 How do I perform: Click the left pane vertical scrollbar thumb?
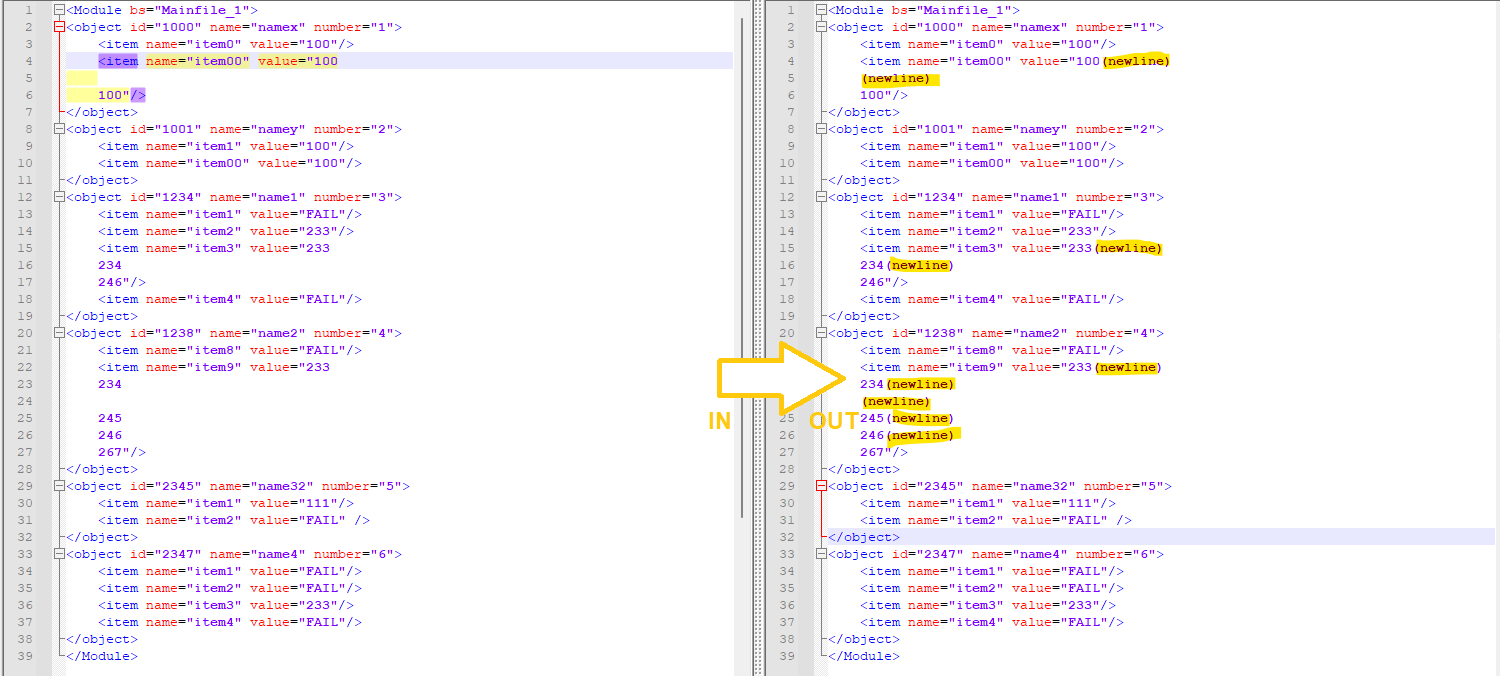point(741,266)
